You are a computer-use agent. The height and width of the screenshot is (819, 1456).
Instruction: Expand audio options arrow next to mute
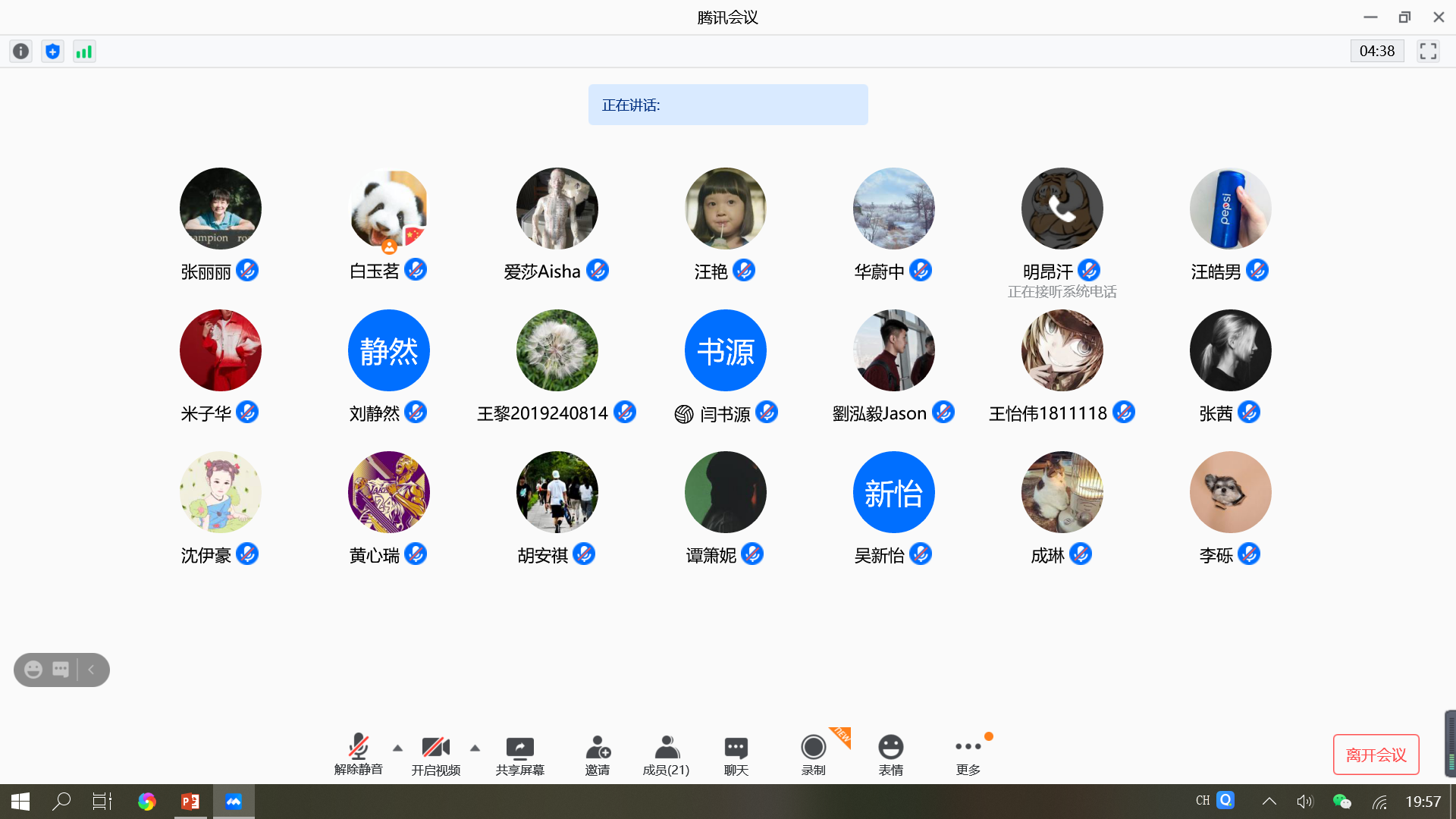[397, 748]
